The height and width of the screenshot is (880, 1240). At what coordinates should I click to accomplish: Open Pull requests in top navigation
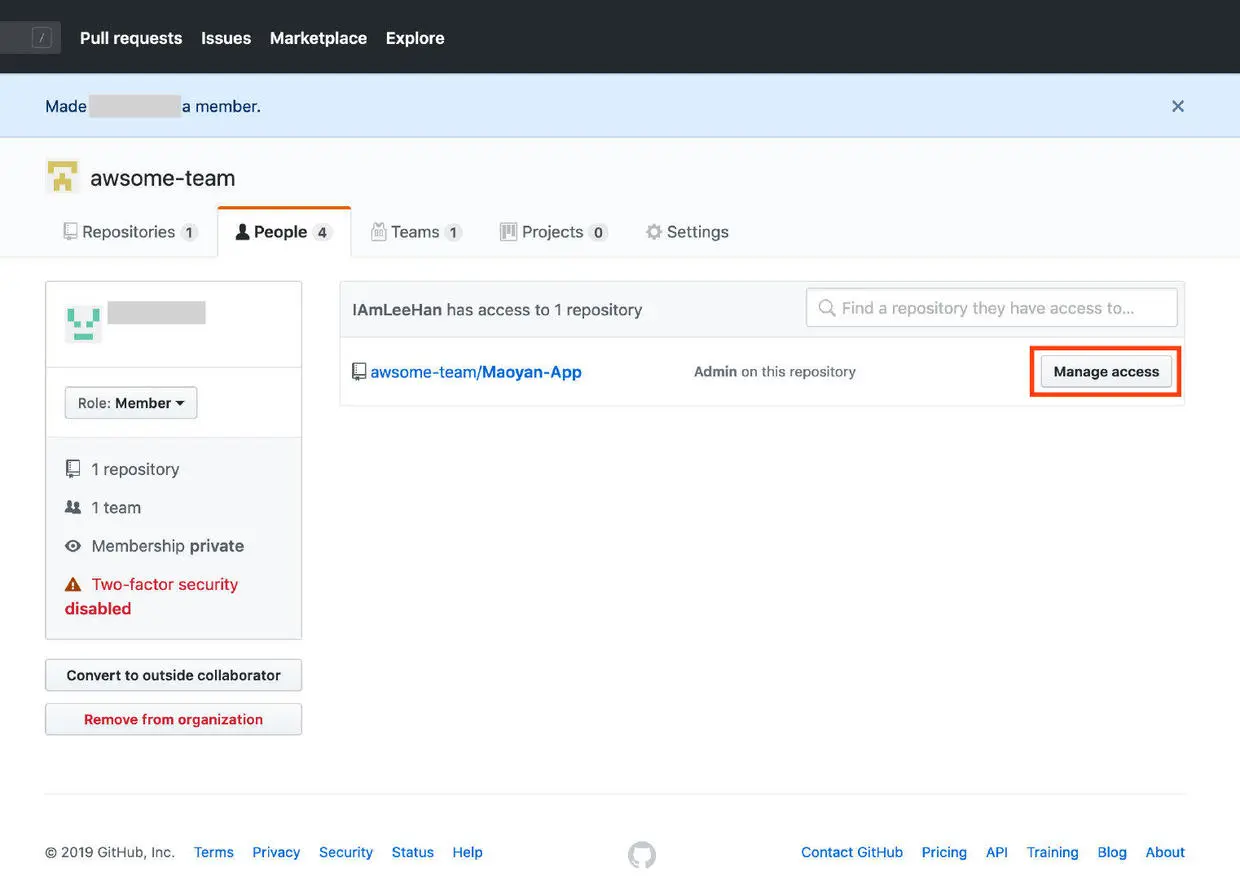click(x=131, y=38)
